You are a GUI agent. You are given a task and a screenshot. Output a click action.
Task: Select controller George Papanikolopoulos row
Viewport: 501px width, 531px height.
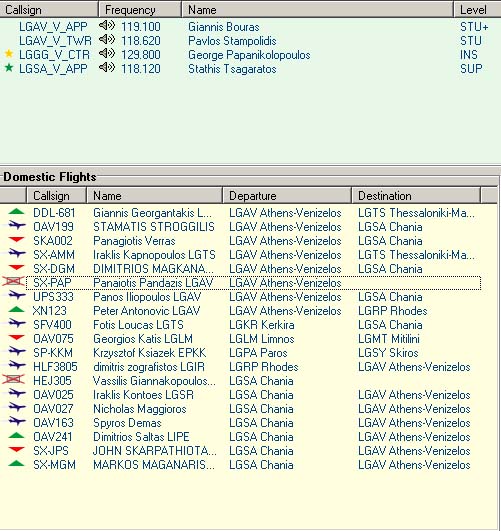(250, 55)
